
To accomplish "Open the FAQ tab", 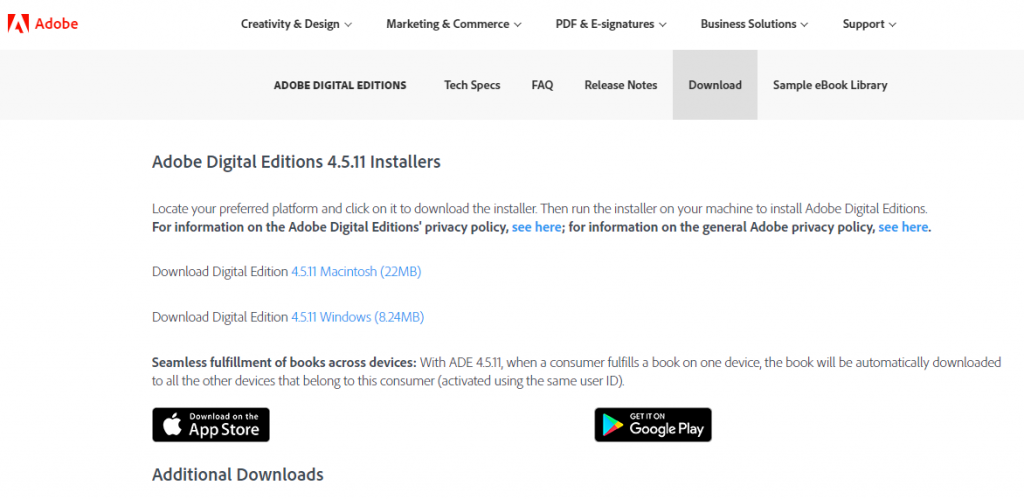I will click(542, 85).
